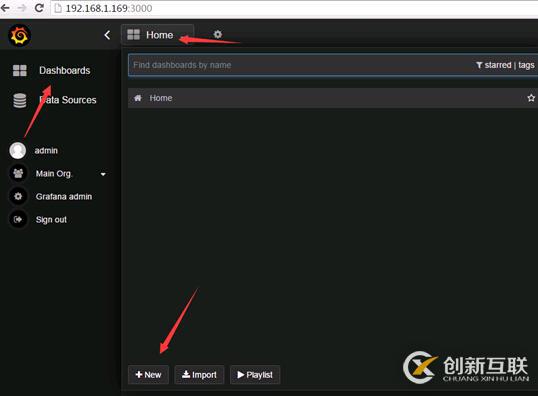The height and width of the screenshot is (396, 538).
Task: Click the Main Org. people icon
Action: coord(18,173)
